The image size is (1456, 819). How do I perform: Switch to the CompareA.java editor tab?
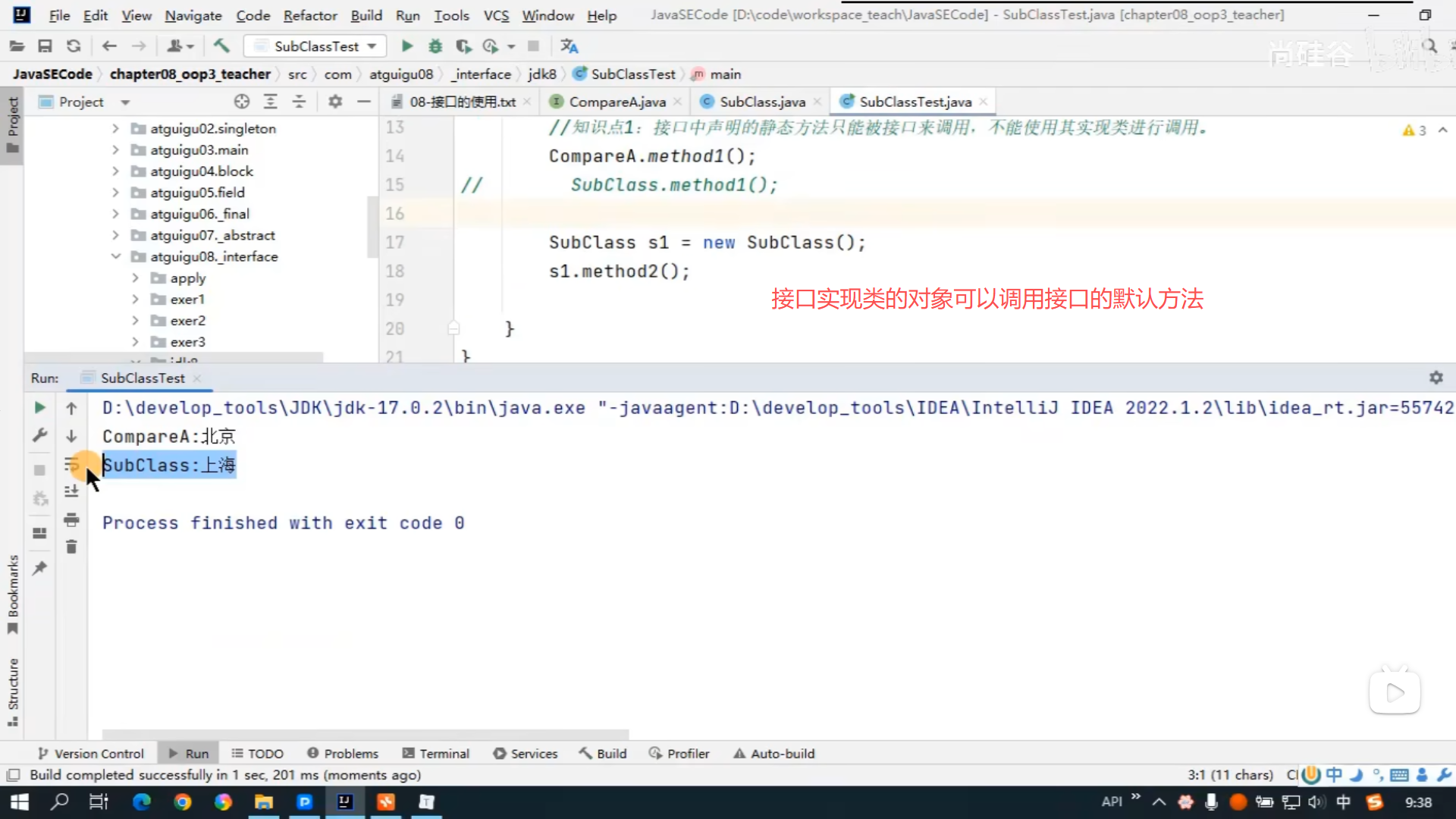point(617,102)
